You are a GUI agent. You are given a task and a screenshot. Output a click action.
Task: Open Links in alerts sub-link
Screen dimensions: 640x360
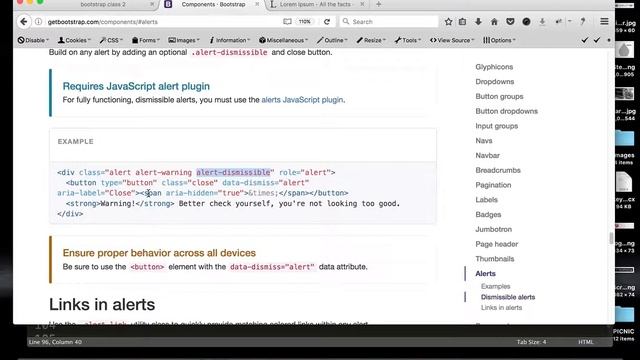click(501, 308)
